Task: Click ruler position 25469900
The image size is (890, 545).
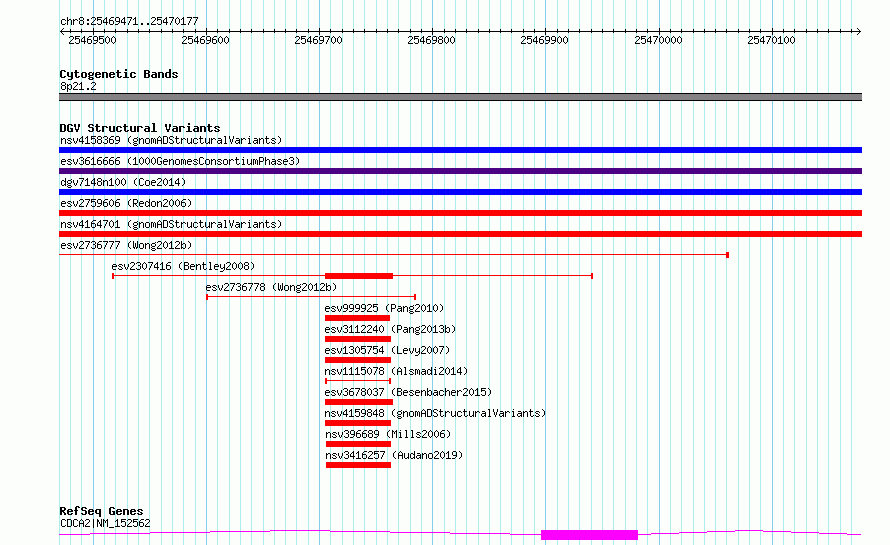Action: click(x=544, y=40)
